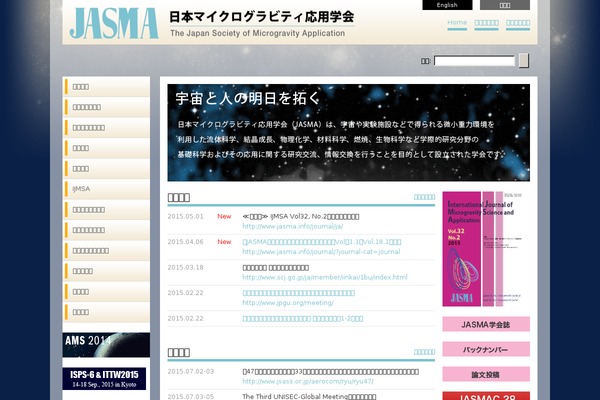Select the 2015.05.01 news date
Screen dimensions: 600x400
(185, 217)
